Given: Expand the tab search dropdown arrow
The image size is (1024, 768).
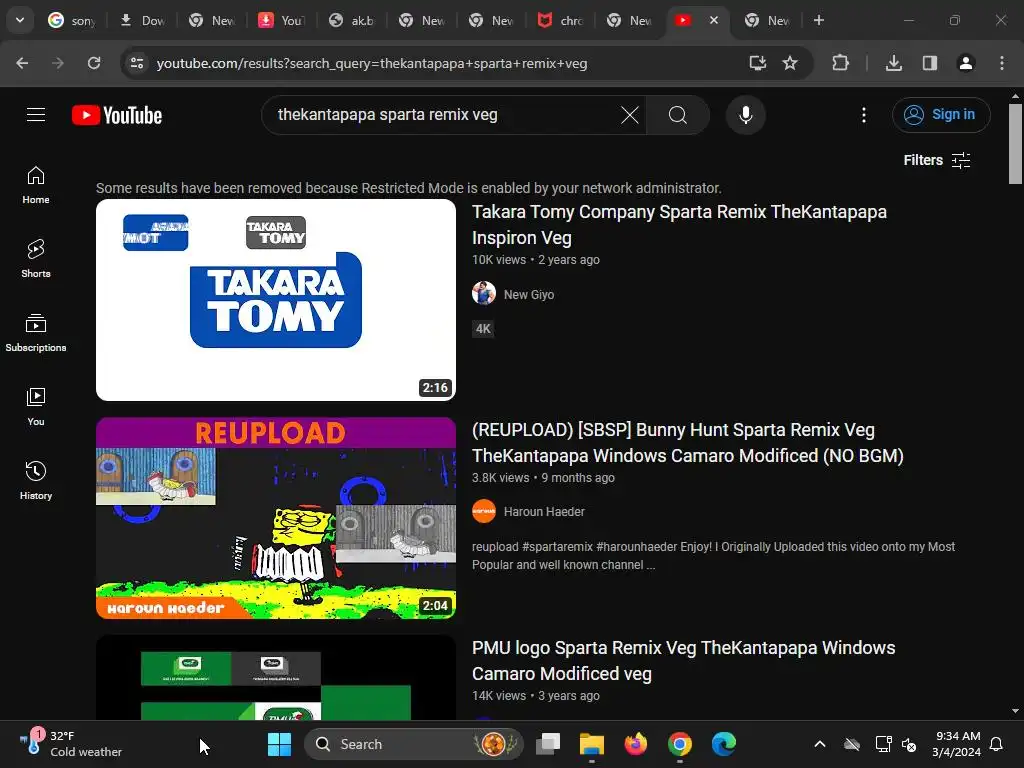Looking at the screenshot, I should pos(20,20).
